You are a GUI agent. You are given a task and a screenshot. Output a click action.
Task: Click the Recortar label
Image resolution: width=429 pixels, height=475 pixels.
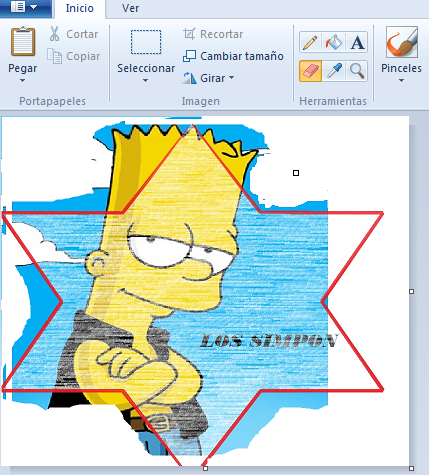(x=221, y=34)
